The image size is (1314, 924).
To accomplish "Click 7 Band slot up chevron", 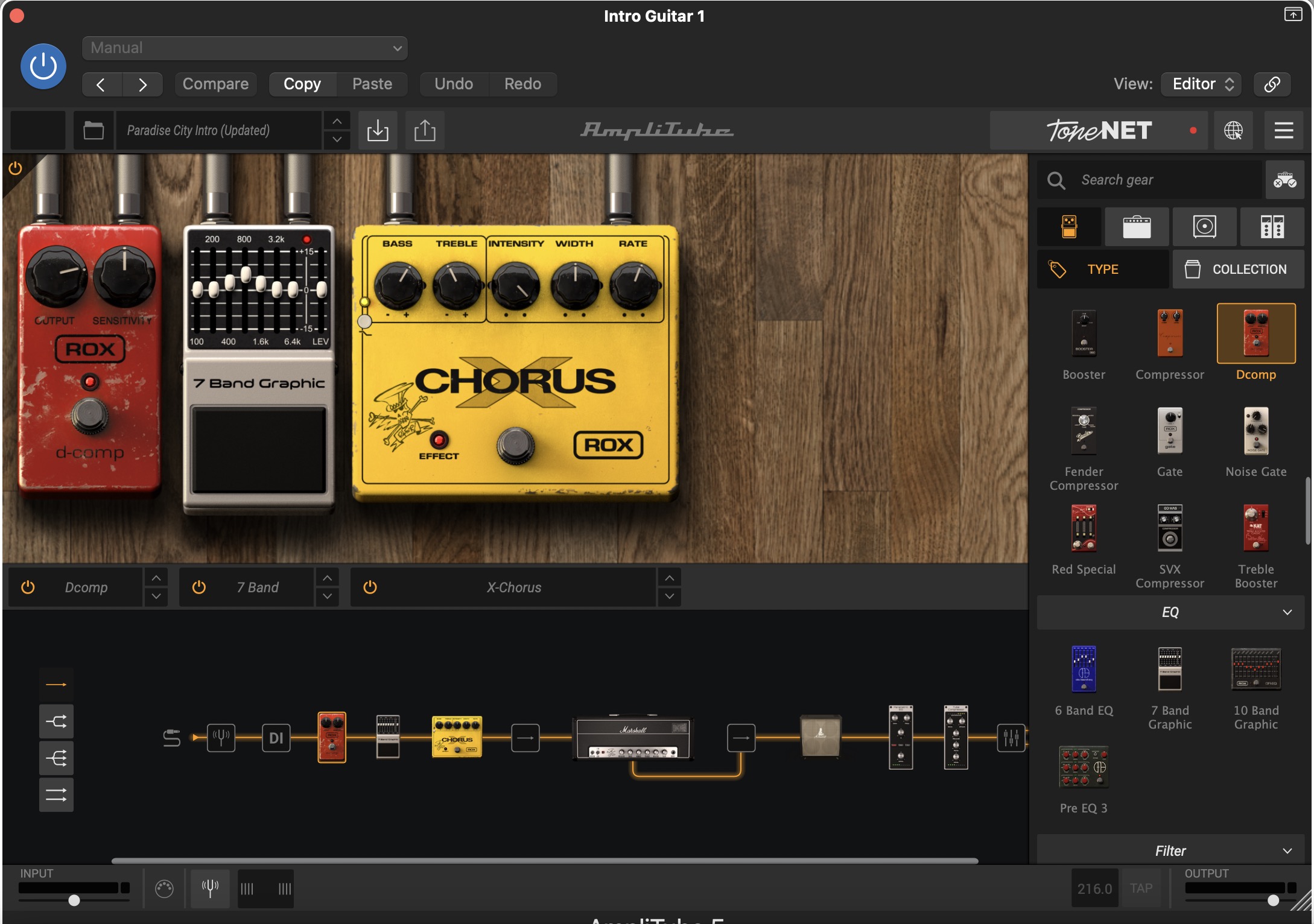I will 327,578.
